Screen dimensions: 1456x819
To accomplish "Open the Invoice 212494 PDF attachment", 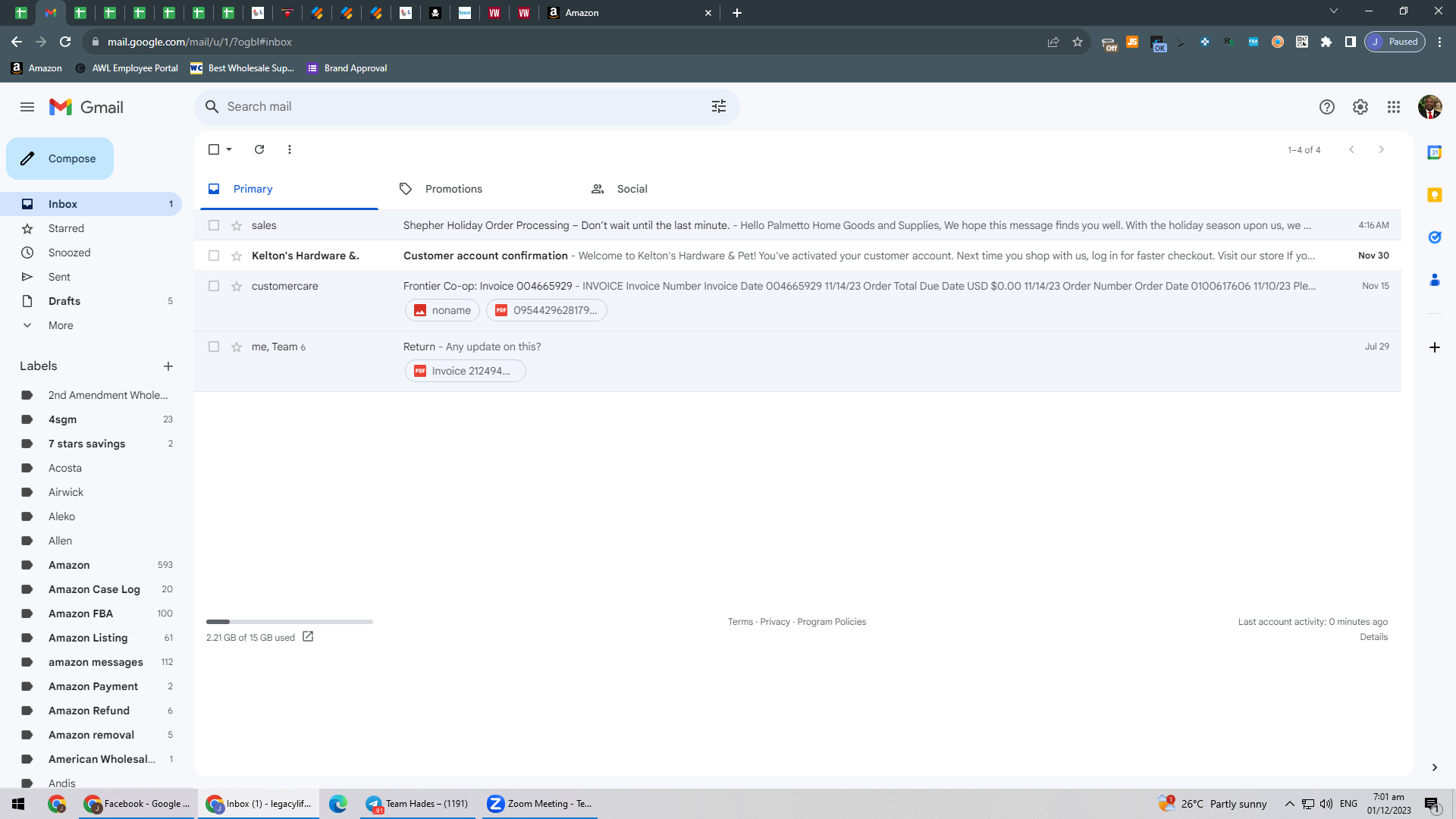I will coord(465,371).
